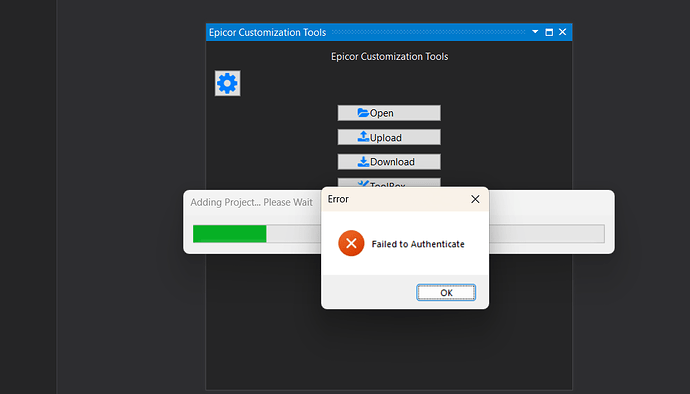Viewport: 690px width, 394px height.
Task: Click the red error icon in the dialog
Action: [x=351, y=243]
